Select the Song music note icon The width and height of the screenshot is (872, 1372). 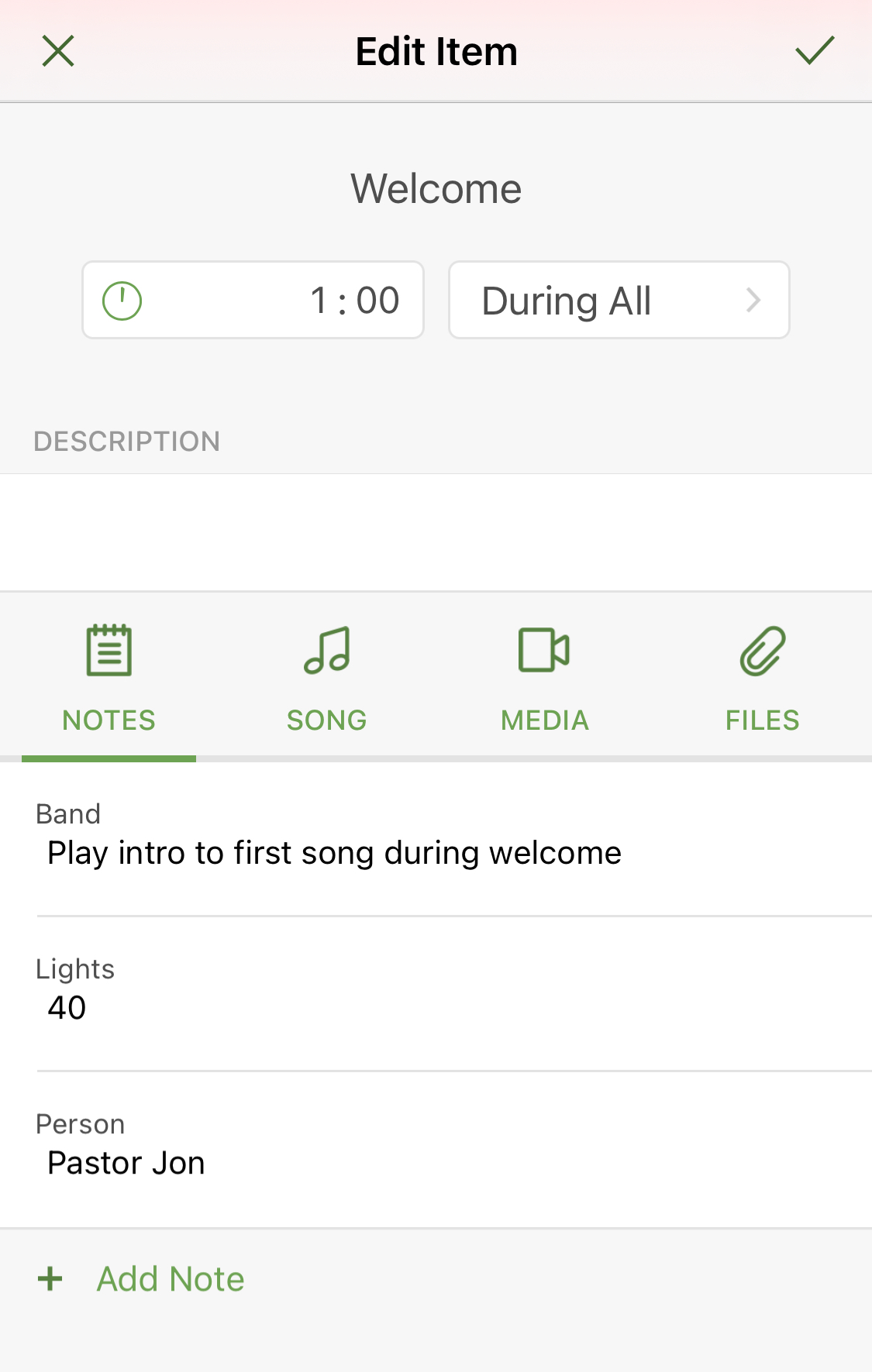tap(327, 650)
